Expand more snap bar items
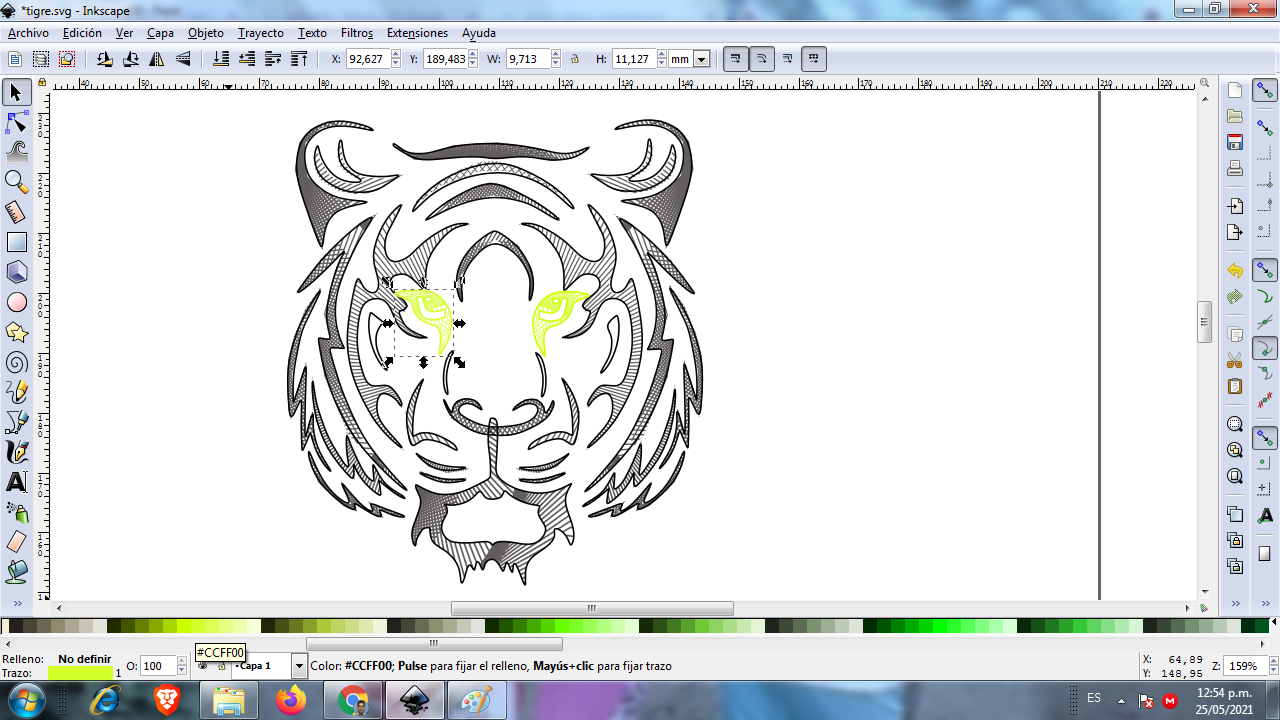This screenshot has height=720, width=1280. point(1265,603)
